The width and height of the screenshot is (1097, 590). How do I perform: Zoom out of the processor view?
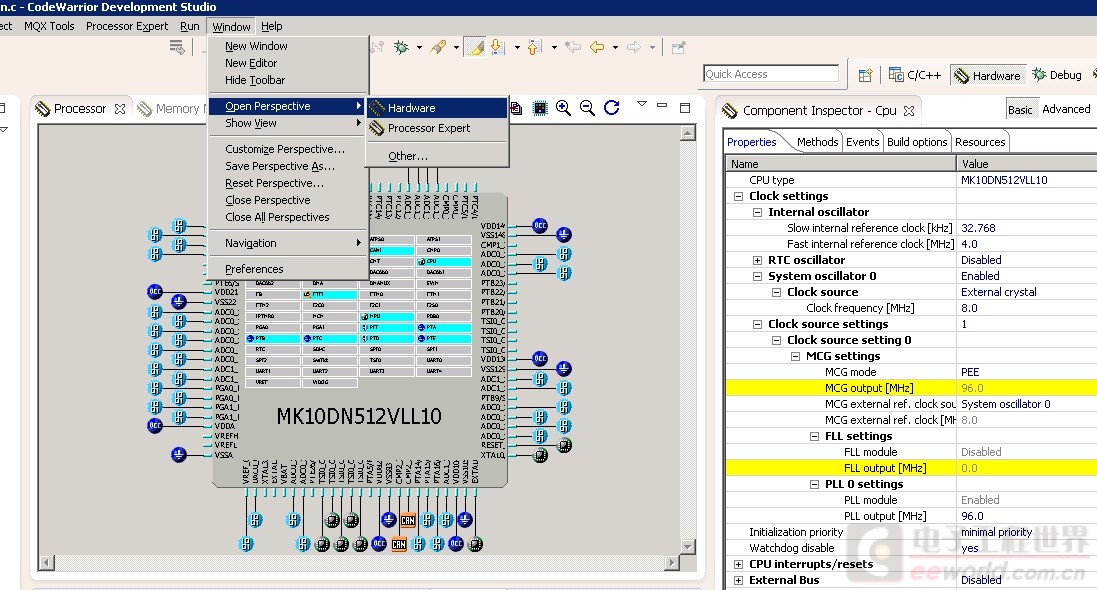tap(587, 108)
